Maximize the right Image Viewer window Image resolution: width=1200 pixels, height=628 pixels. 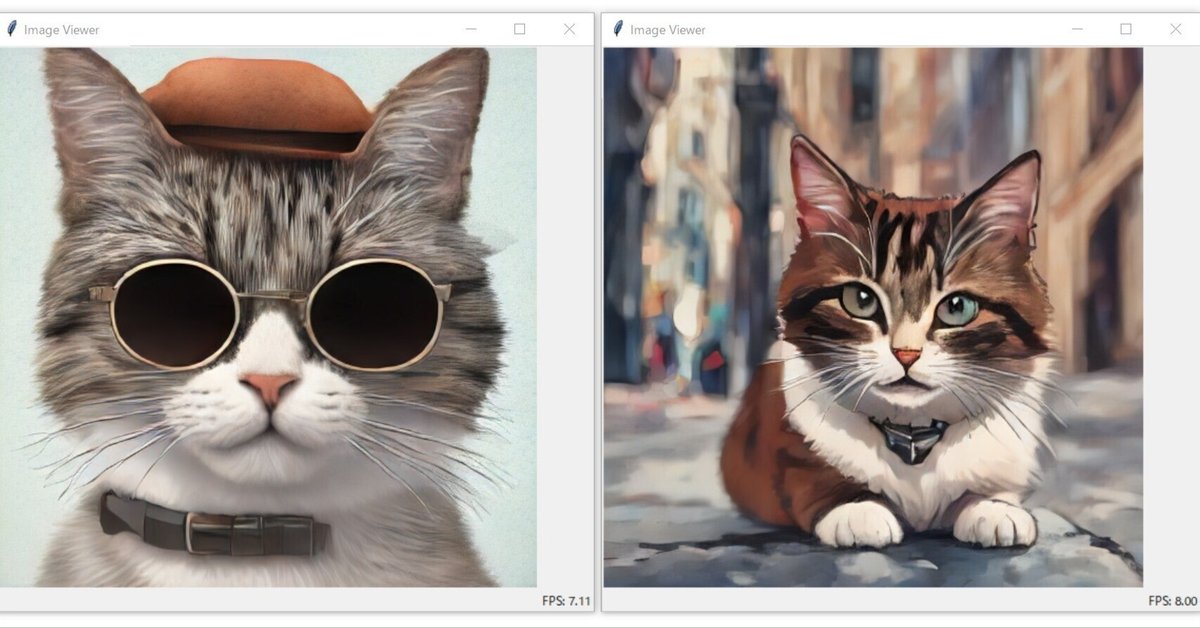coord(1126,29)
